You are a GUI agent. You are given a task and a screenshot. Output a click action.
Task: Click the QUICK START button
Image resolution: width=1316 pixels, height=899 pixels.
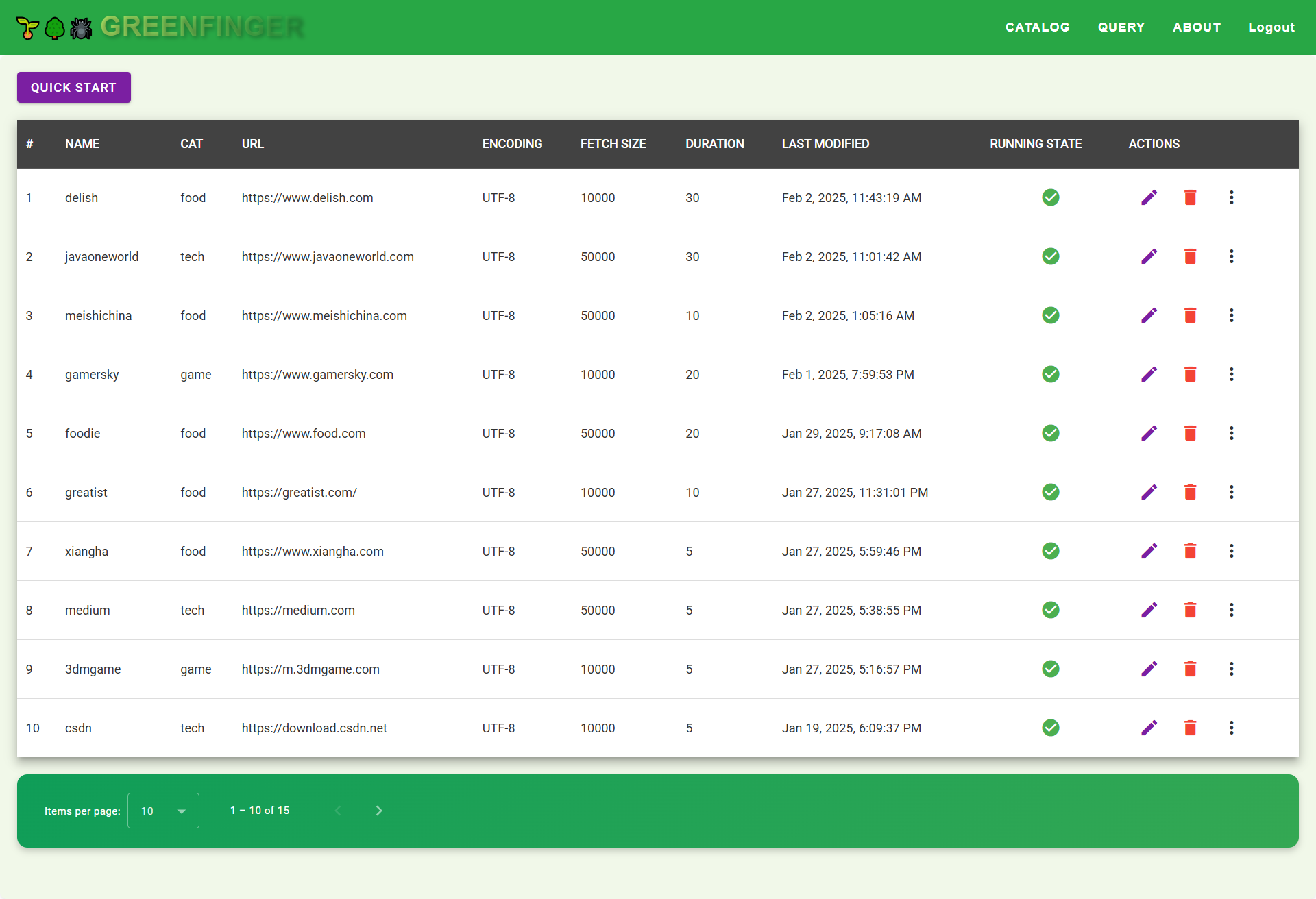tap(74, 88)
